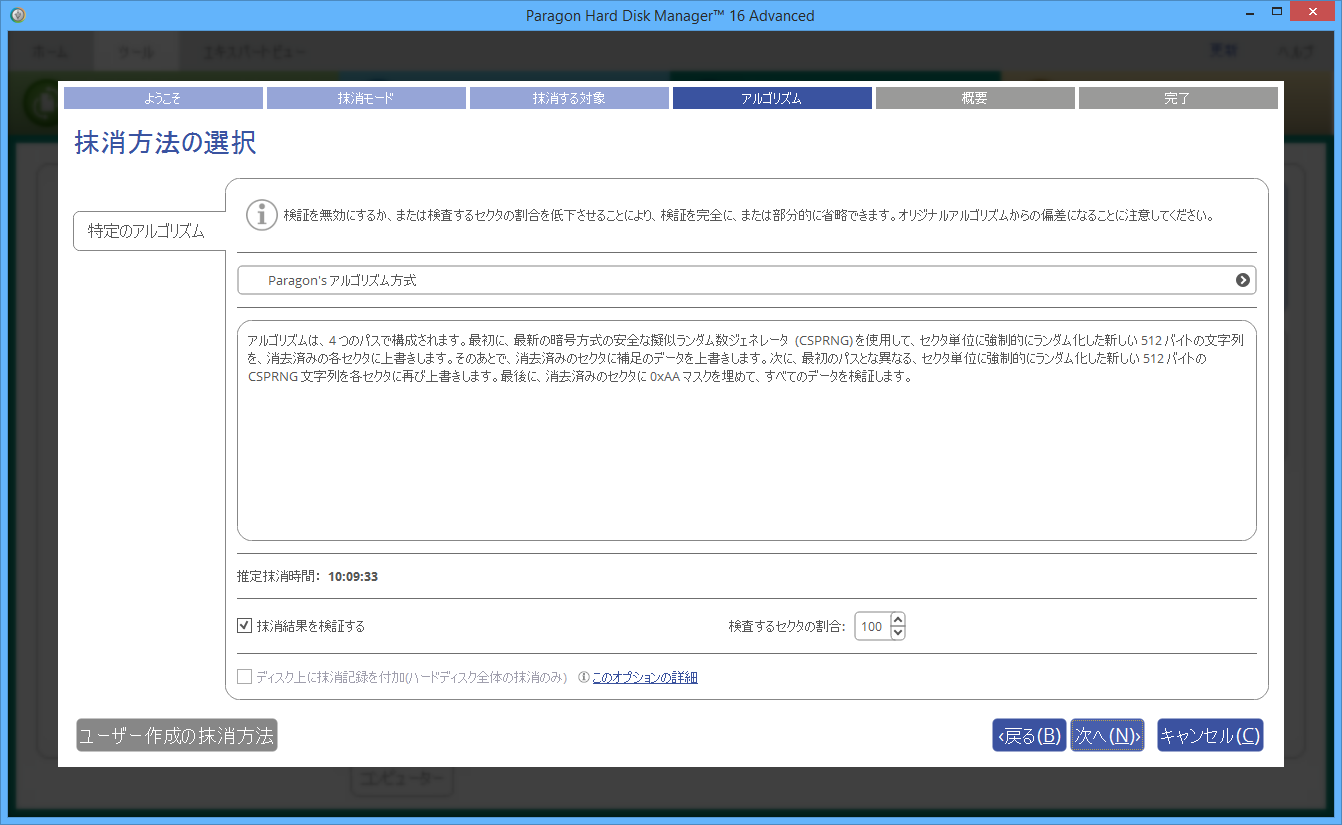1342x825 pixels.
Task: Maximize the Paragon Hard Disk Manager window
Action: (1278, 12)
